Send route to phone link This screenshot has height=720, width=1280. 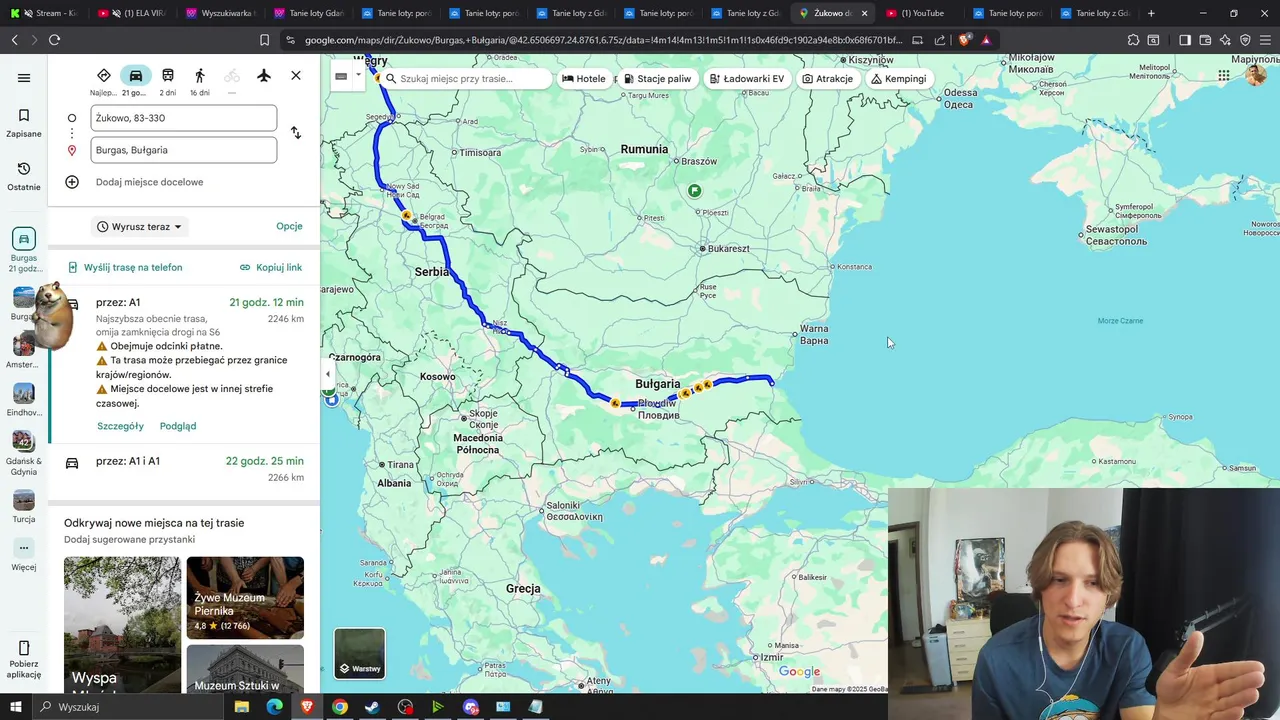125,268
